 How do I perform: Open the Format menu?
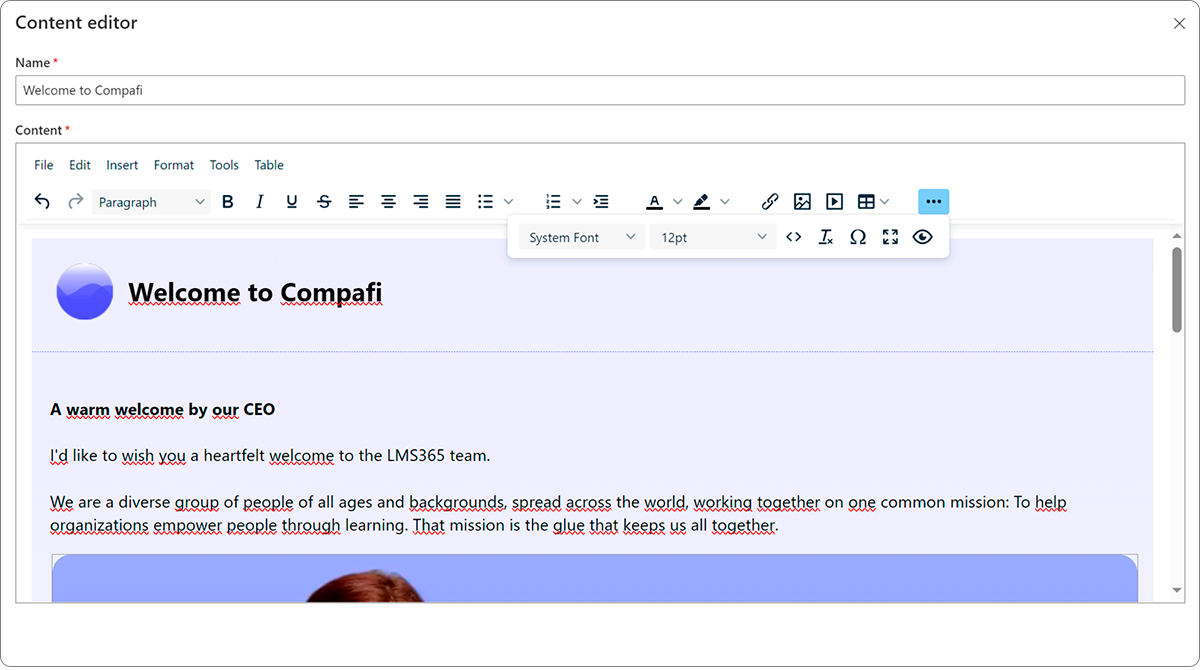[x=174, y=165]
